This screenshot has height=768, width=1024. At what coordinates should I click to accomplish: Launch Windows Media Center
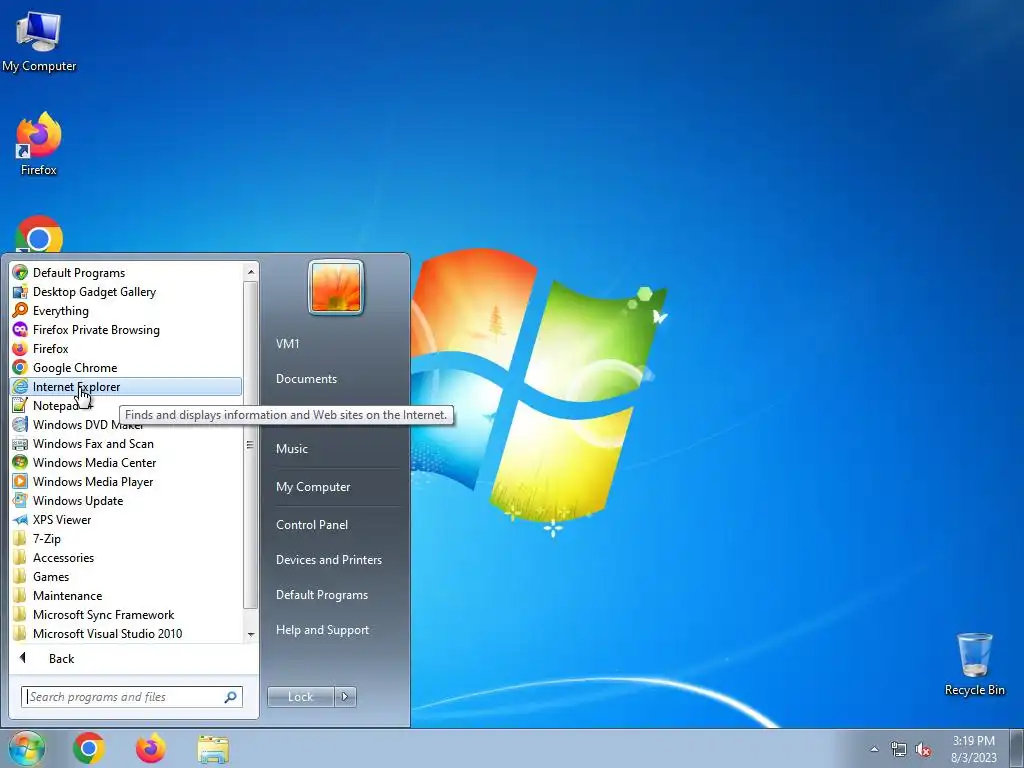click(126, 462)
